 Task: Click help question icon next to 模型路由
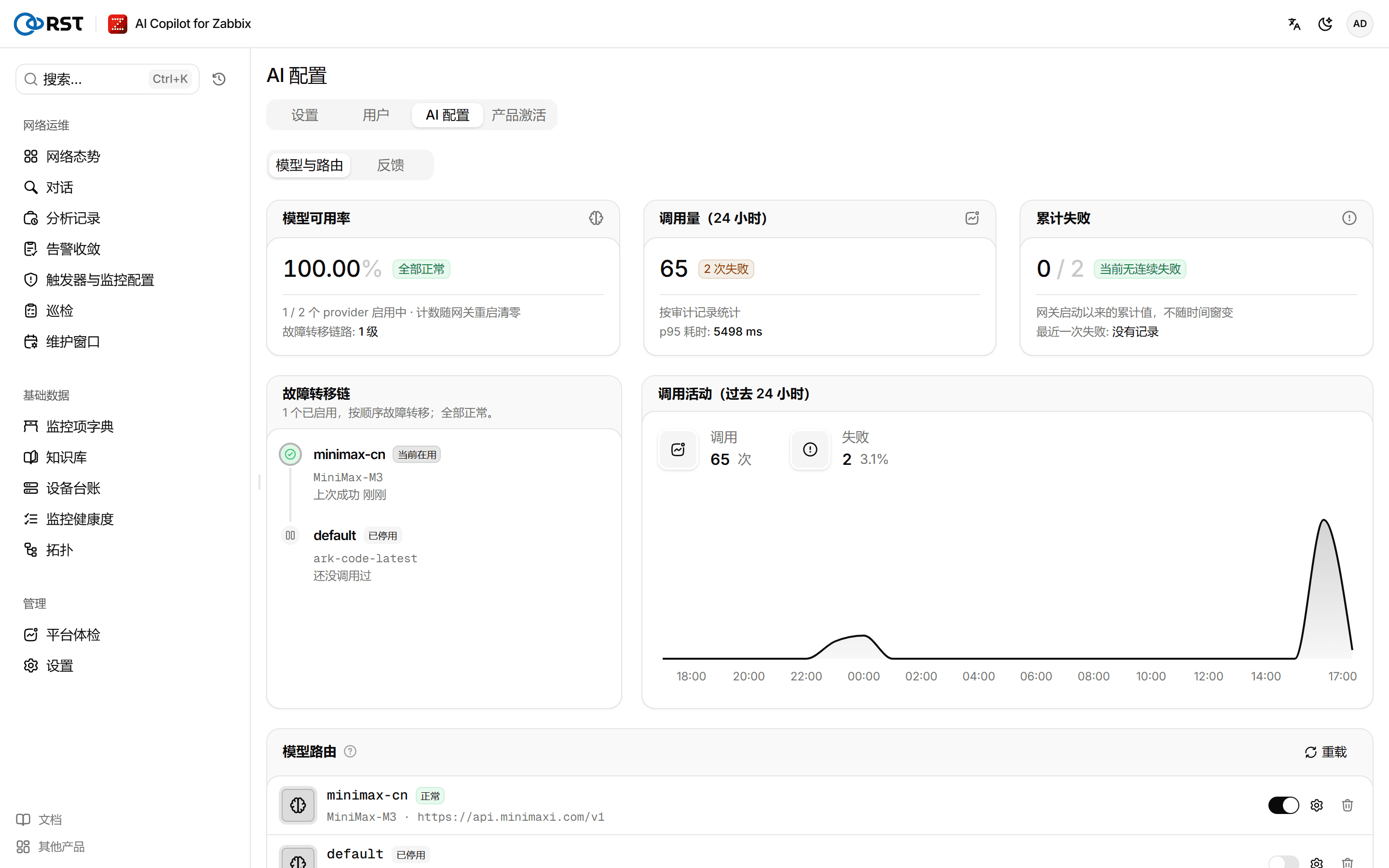coord(350,751)
